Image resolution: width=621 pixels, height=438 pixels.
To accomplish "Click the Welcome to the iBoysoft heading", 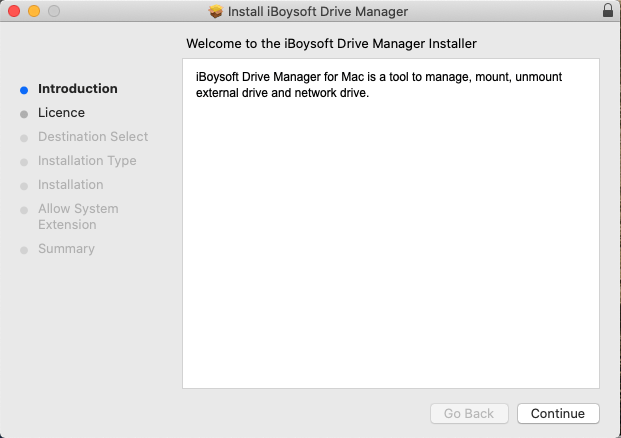I will (331, 44).
